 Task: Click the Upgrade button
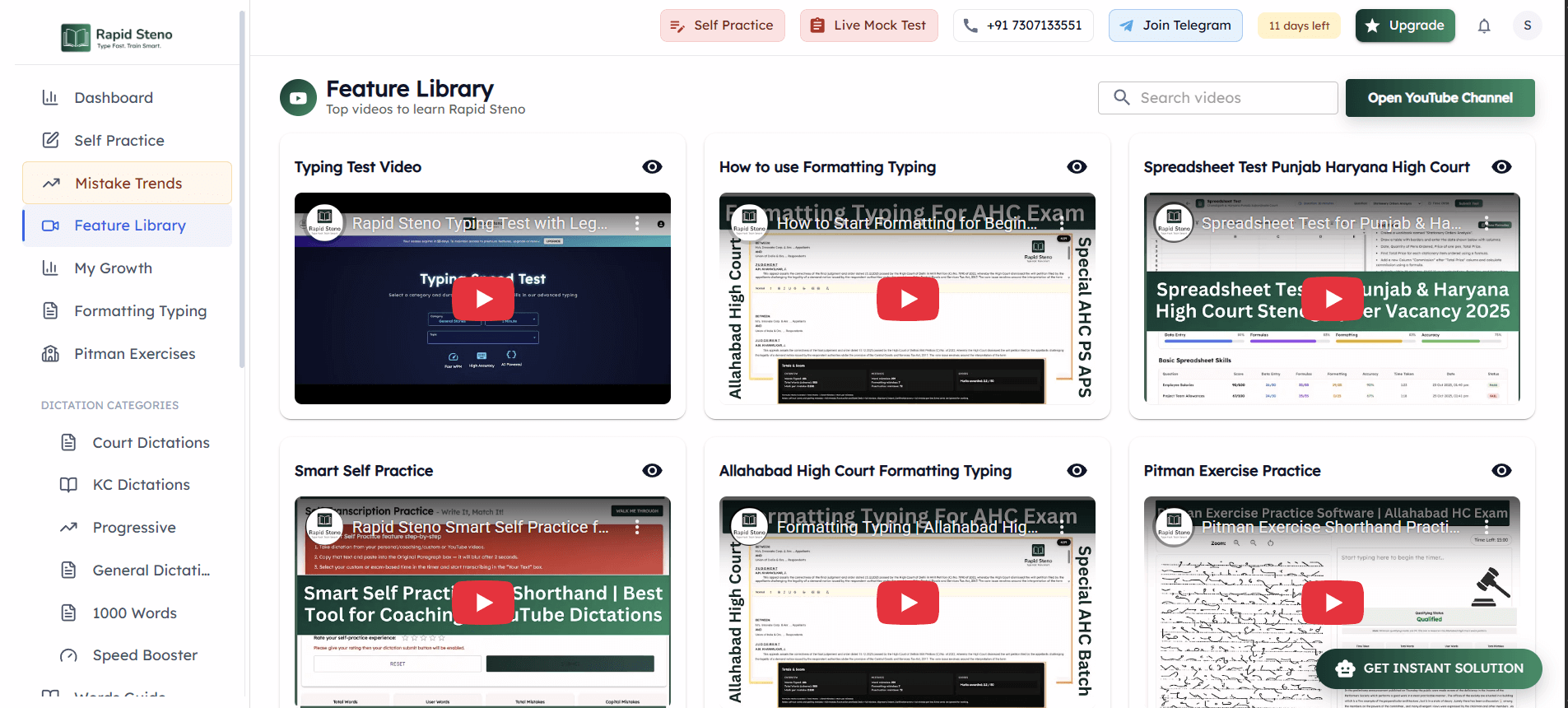[1405, 26]
